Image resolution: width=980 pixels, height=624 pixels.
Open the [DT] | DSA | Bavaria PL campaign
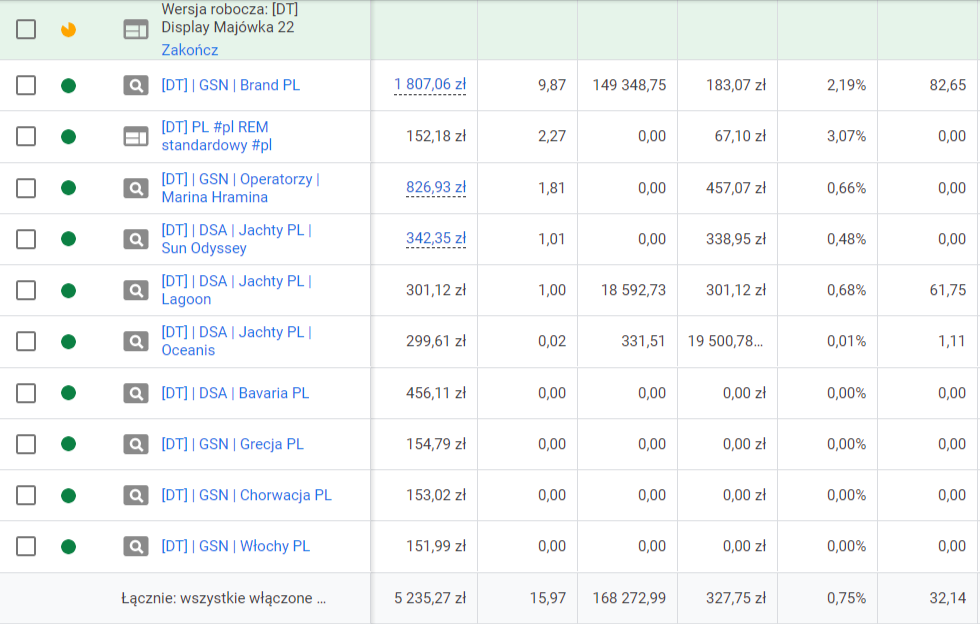pos(235,393)
